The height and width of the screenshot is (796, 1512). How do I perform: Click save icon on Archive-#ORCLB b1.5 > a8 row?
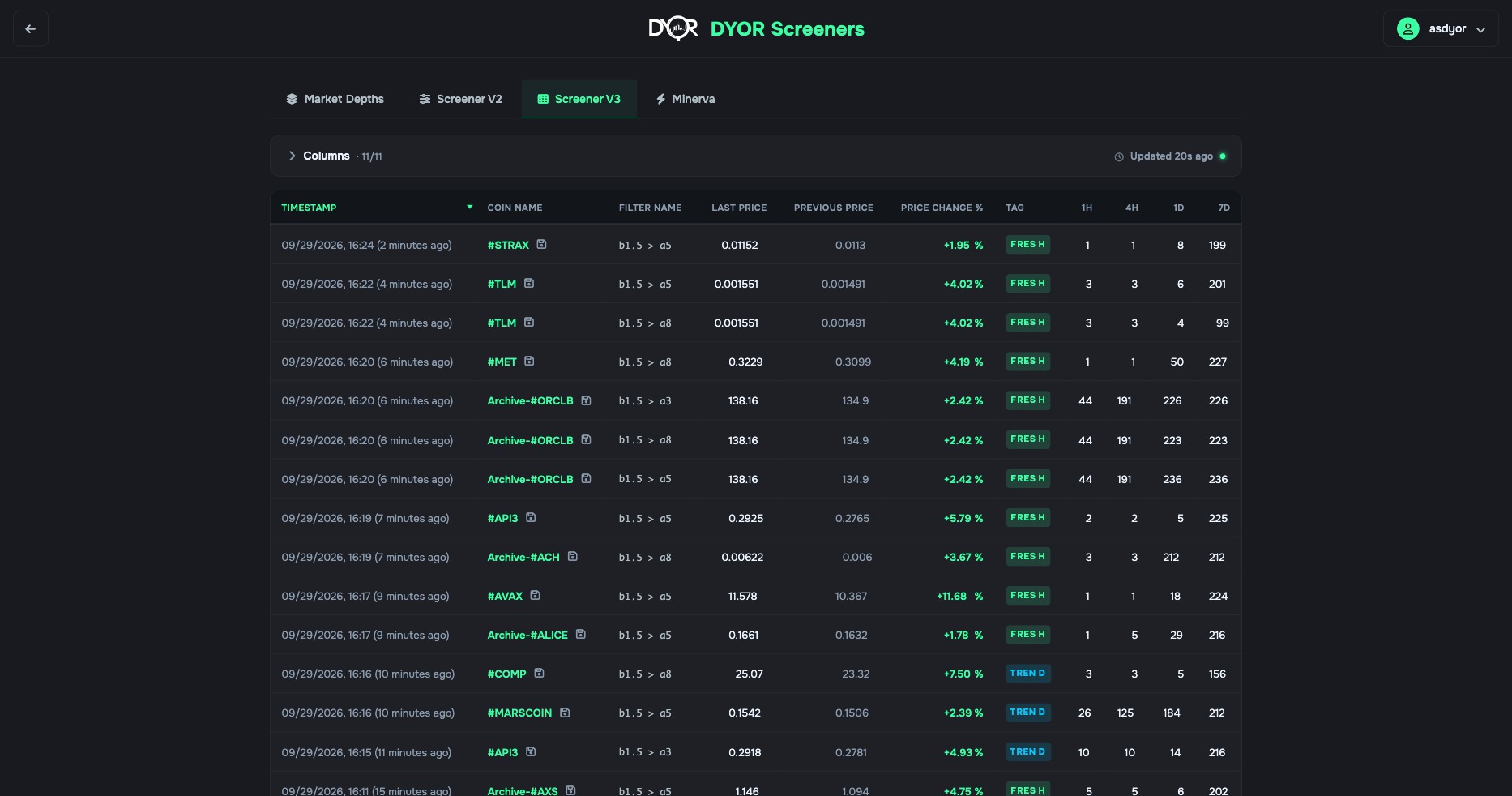click(586, 439)
